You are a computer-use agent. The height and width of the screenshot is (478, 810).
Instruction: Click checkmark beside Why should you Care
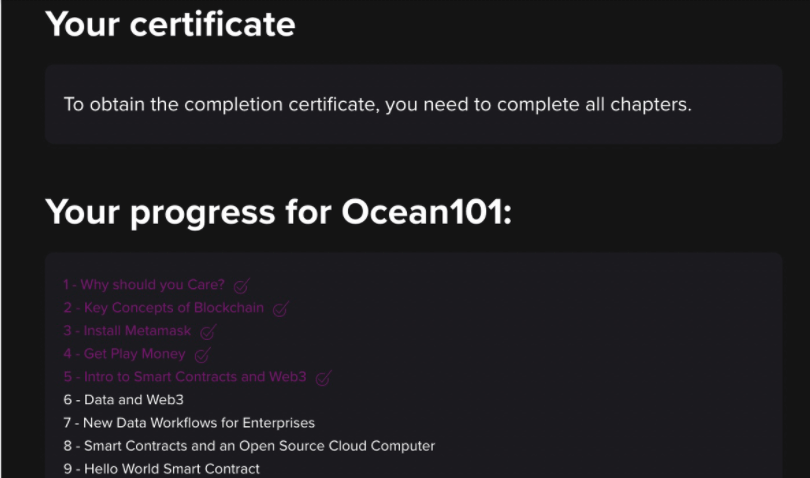241,286
